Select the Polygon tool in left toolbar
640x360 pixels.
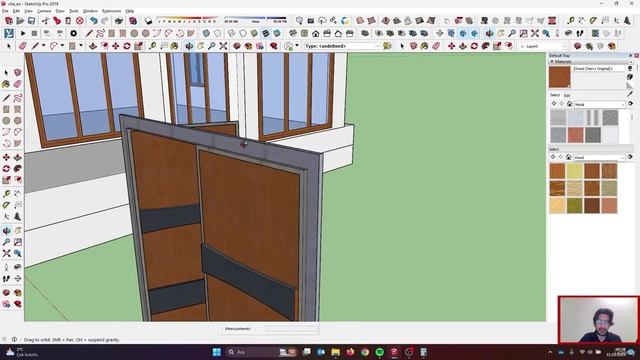[x=18, y=121]
